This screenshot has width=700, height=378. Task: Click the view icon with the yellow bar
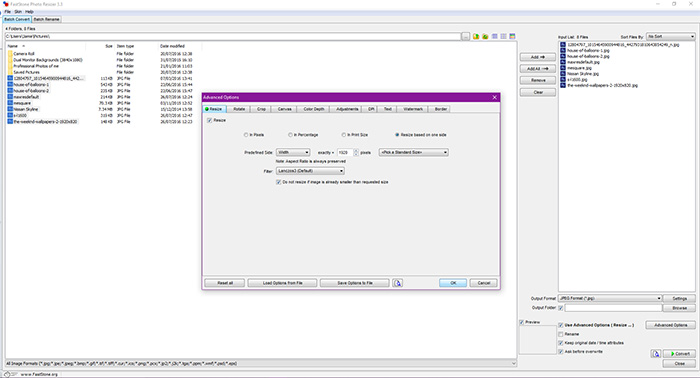512,36
